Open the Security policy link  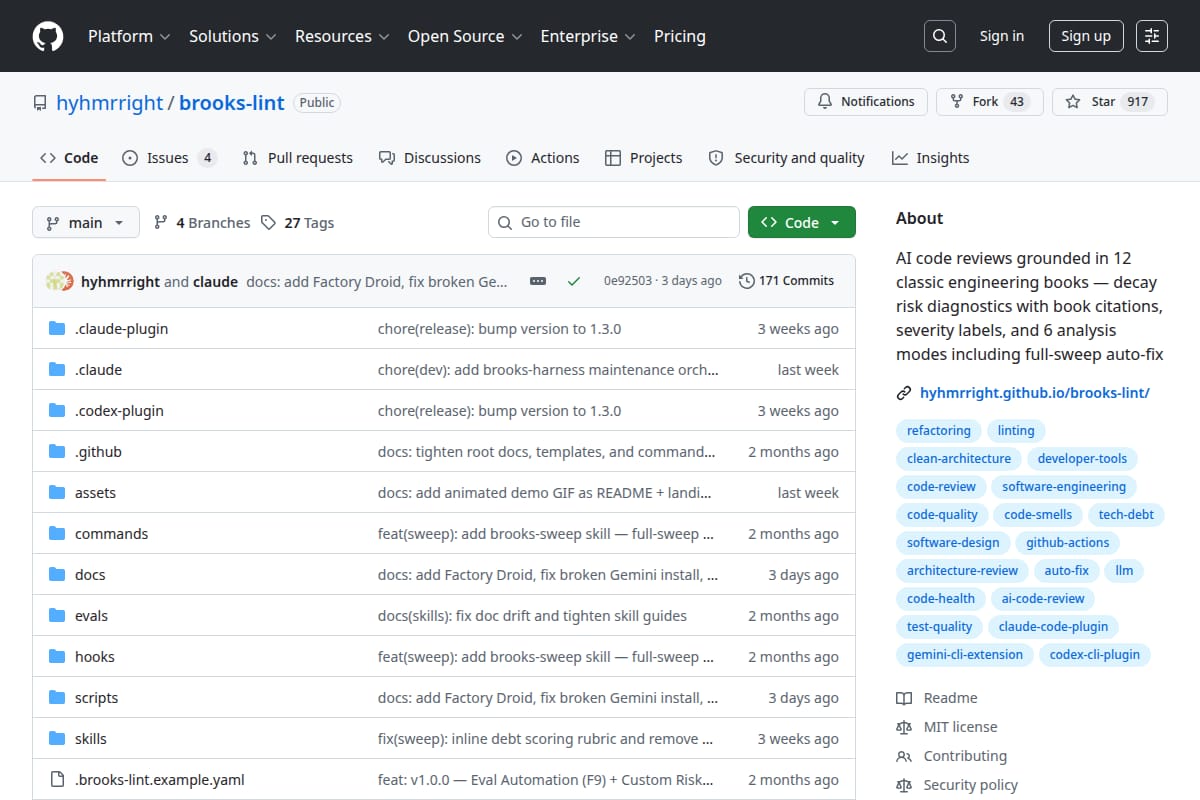pyautogui.click(x=970, y=785)
